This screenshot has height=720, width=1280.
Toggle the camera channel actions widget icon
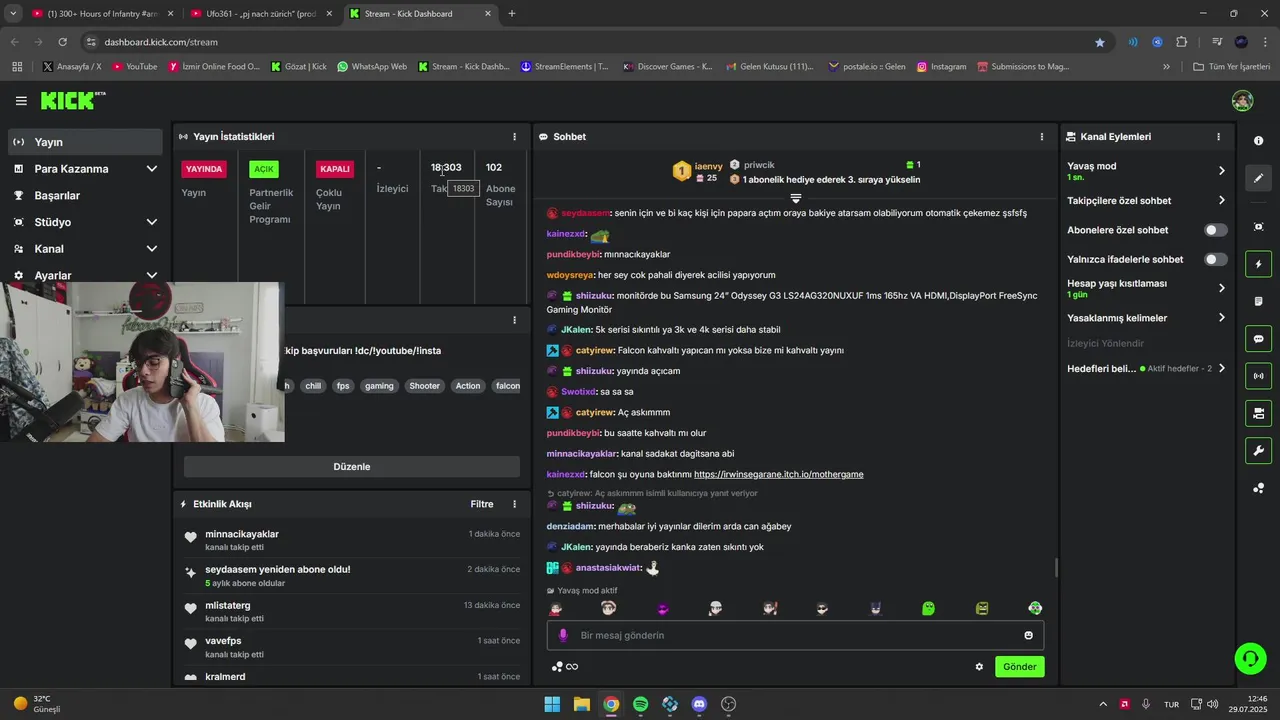point(1258,413)
